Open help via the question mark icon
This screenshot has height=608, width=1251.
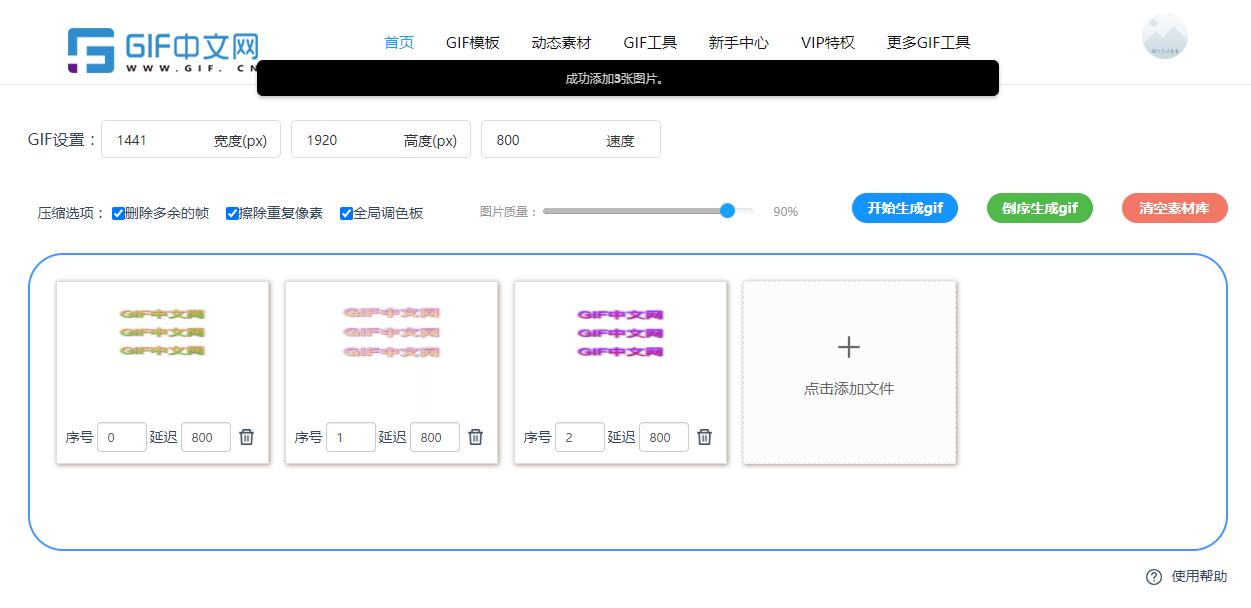pos(1153,576)
